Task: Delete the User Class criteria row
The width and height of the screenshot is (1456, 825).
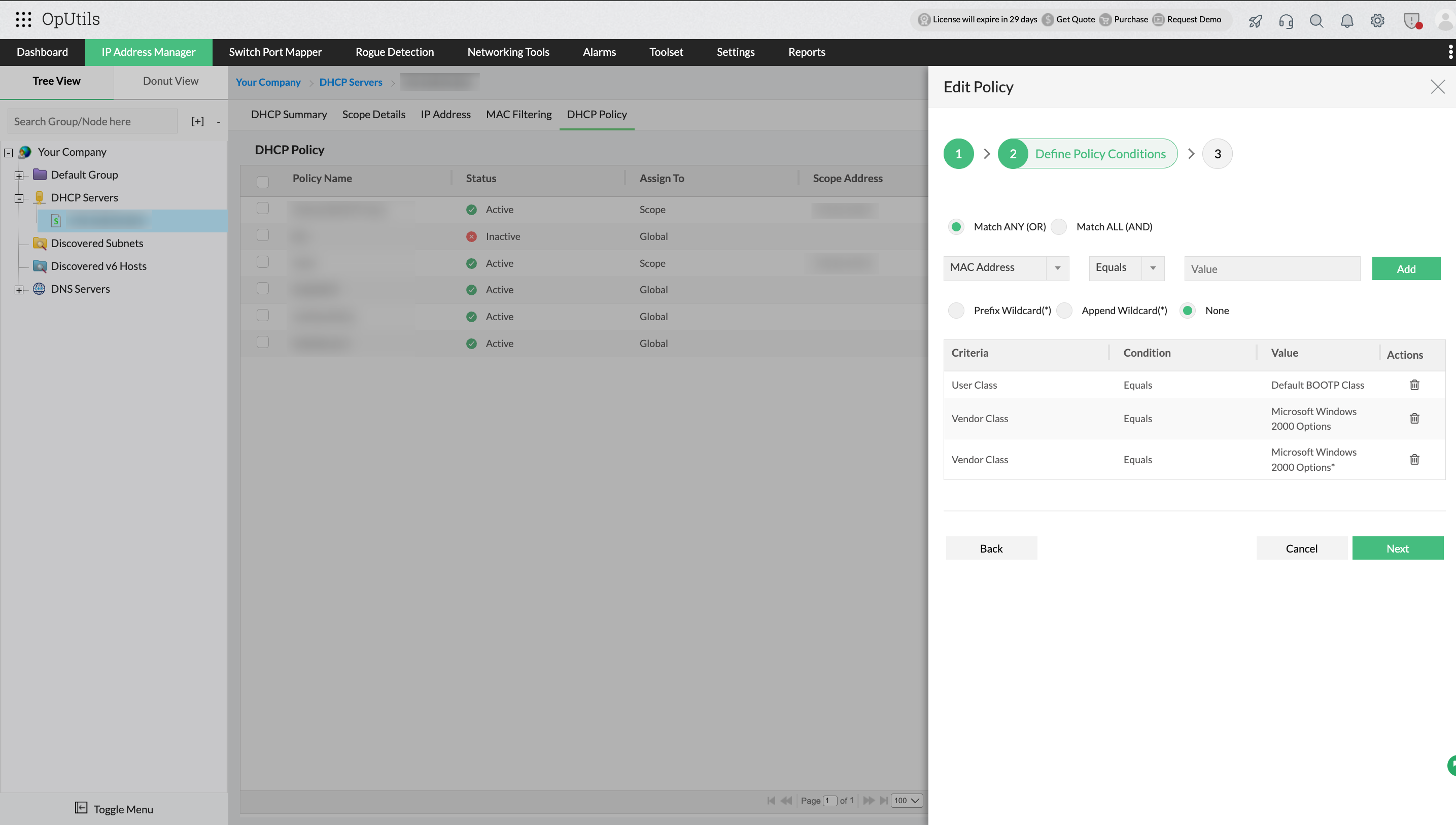Action: point(1414,385)
